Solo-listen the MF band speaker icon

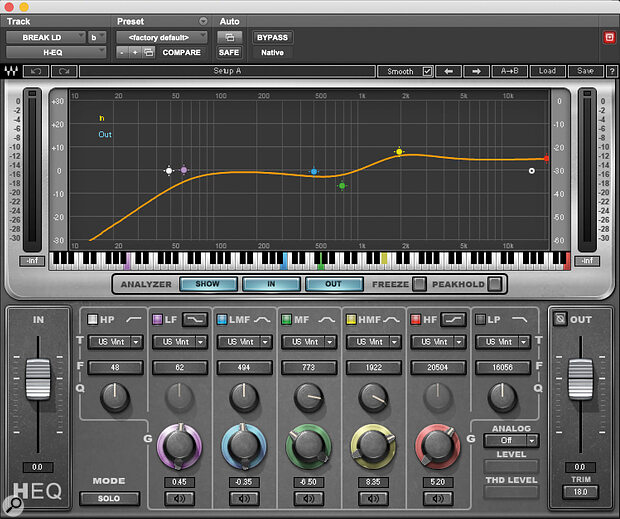tap(308, 498)
